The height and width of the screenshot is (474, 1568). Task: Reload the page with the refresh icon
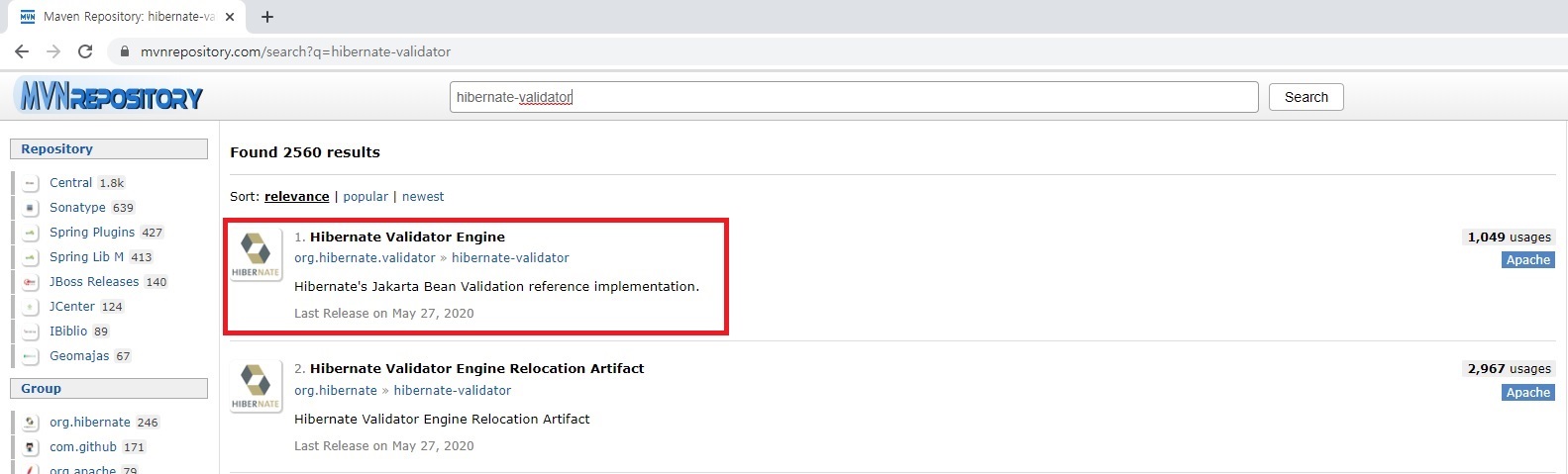(x=85, y=51)
